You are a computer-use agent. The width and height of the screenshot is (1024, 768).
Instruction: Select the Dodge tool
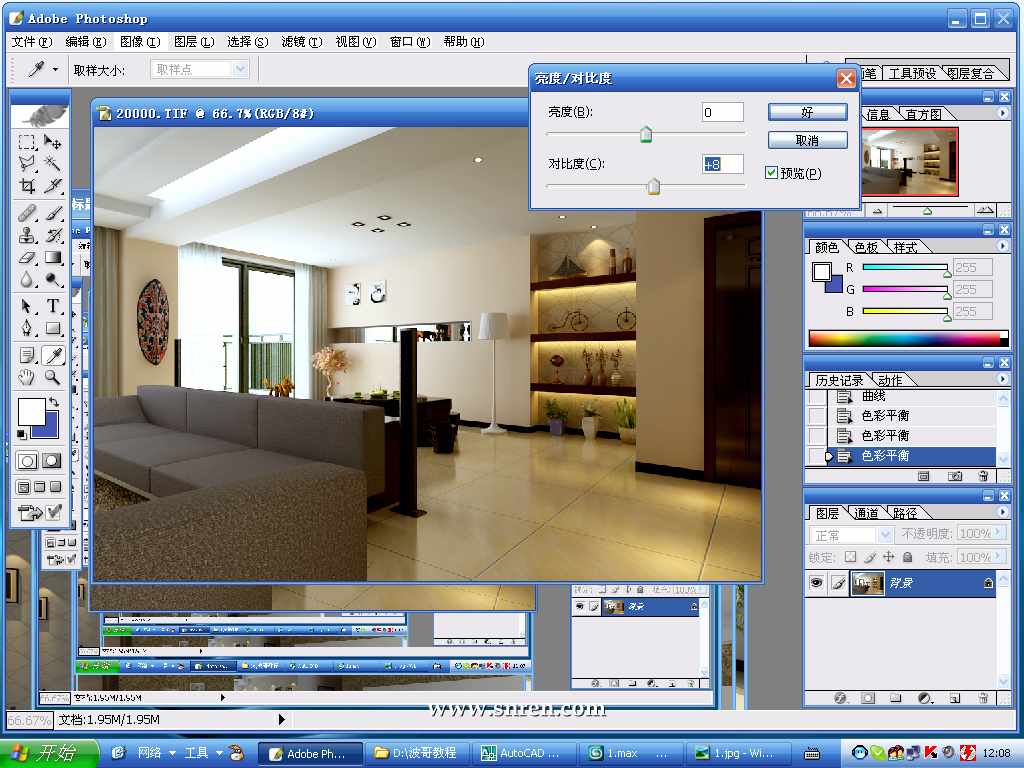pyautogui.click(x=52, y=280)
